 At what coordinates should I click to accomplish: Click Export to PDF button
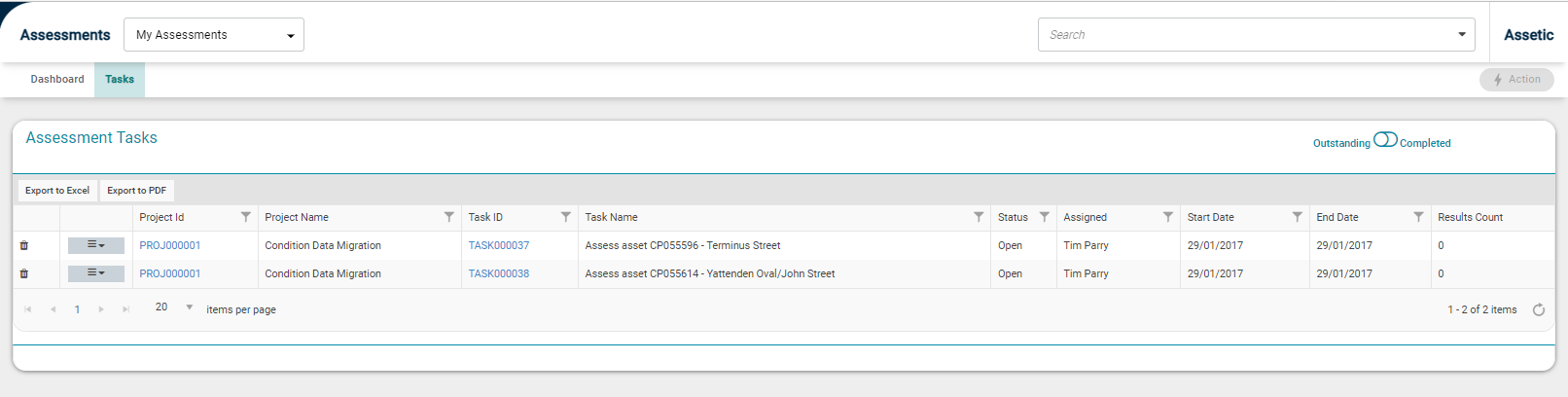(x=136, y=191)
